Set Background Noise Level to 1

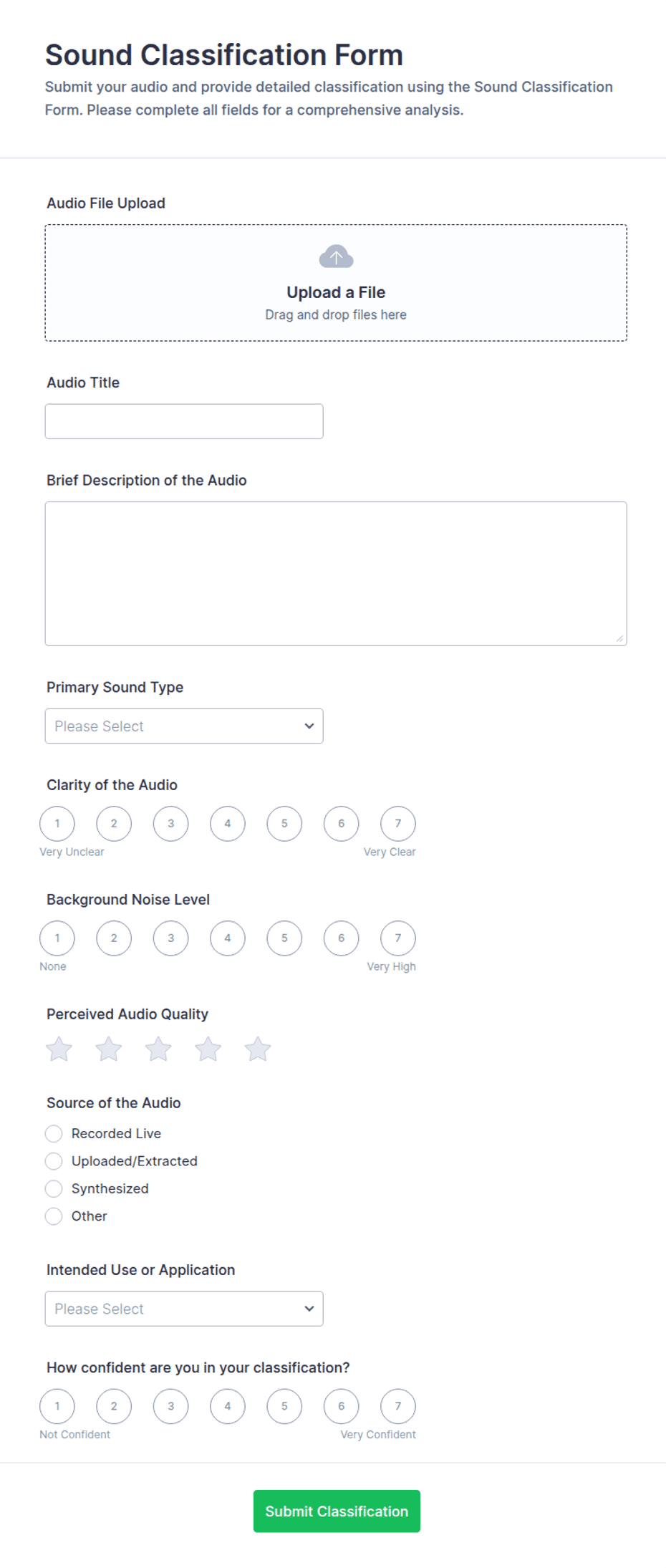click(57, 938)
